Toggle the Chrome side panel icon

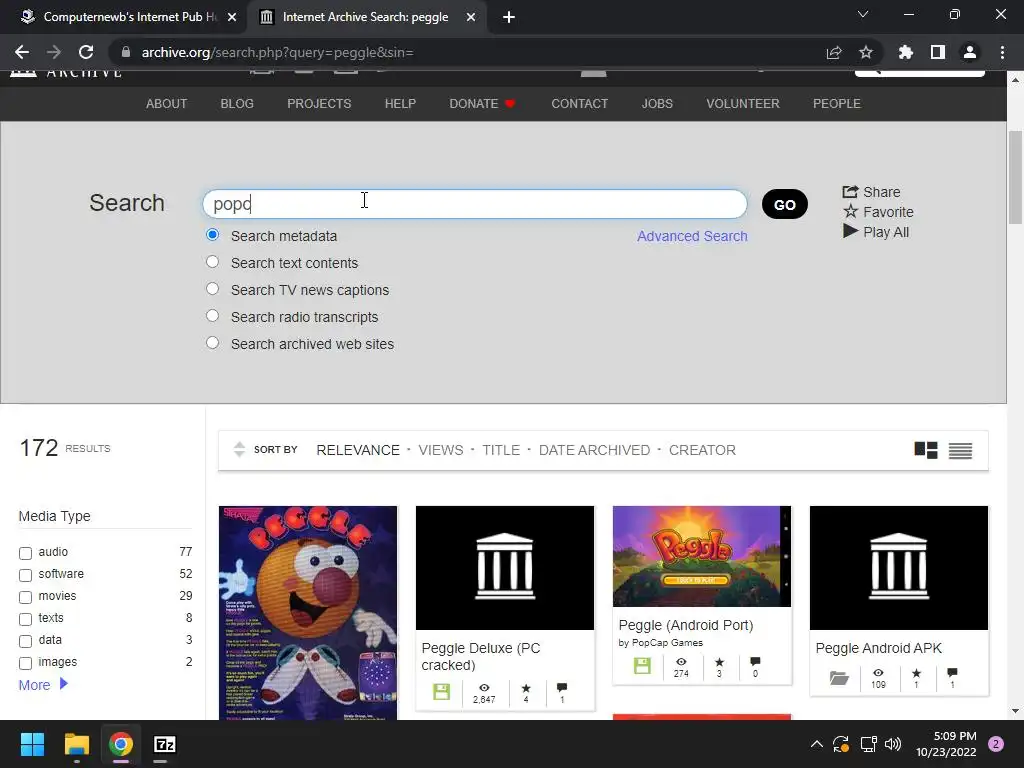click(x=938, y=52)
